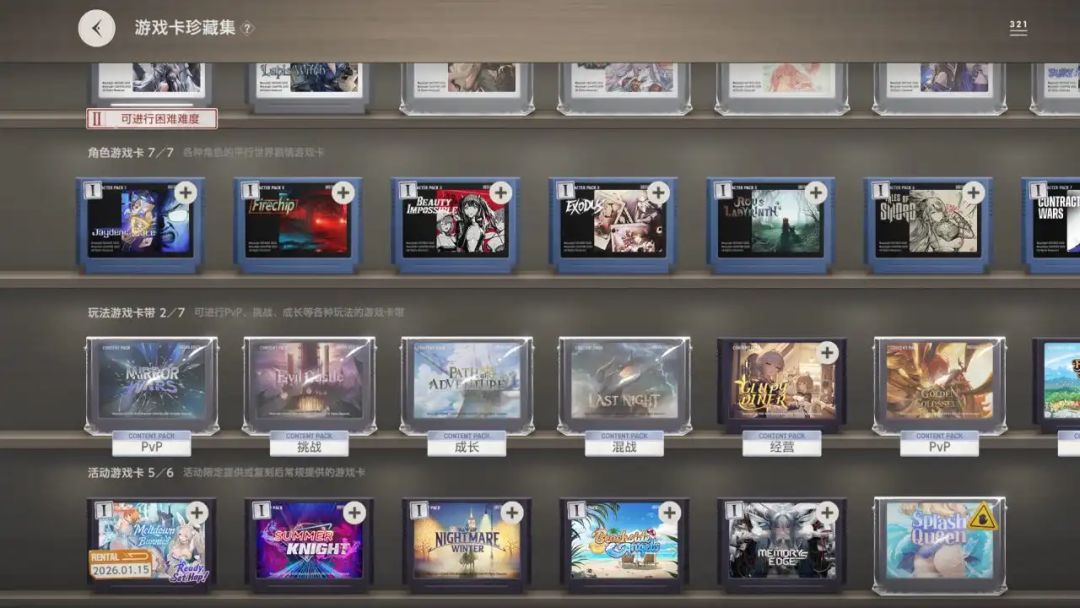Tap plus icon on Summer Knight card

coord(354,512)
